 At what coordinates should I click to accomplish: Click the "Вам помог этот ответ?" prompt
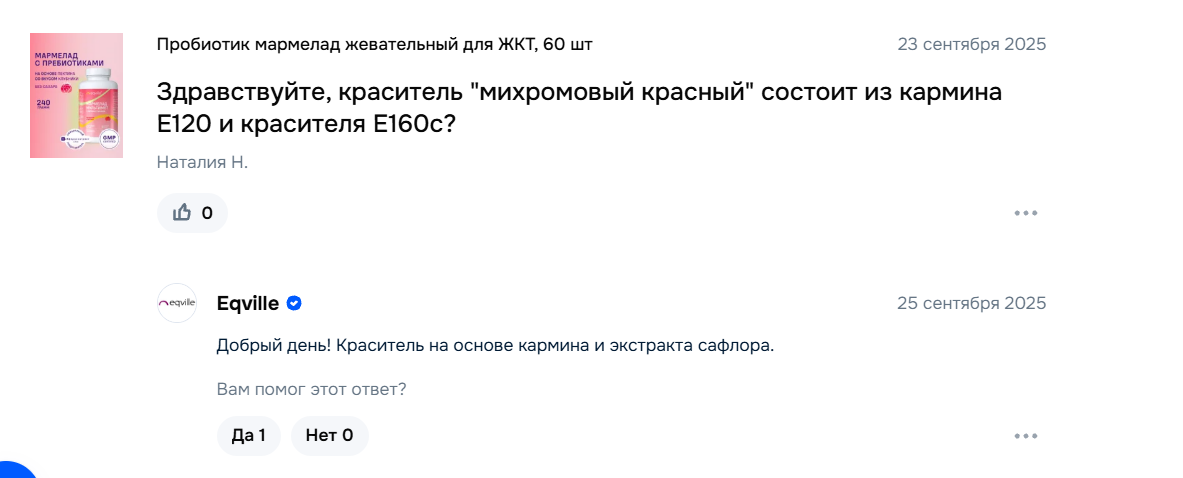(x=311, y=389)
